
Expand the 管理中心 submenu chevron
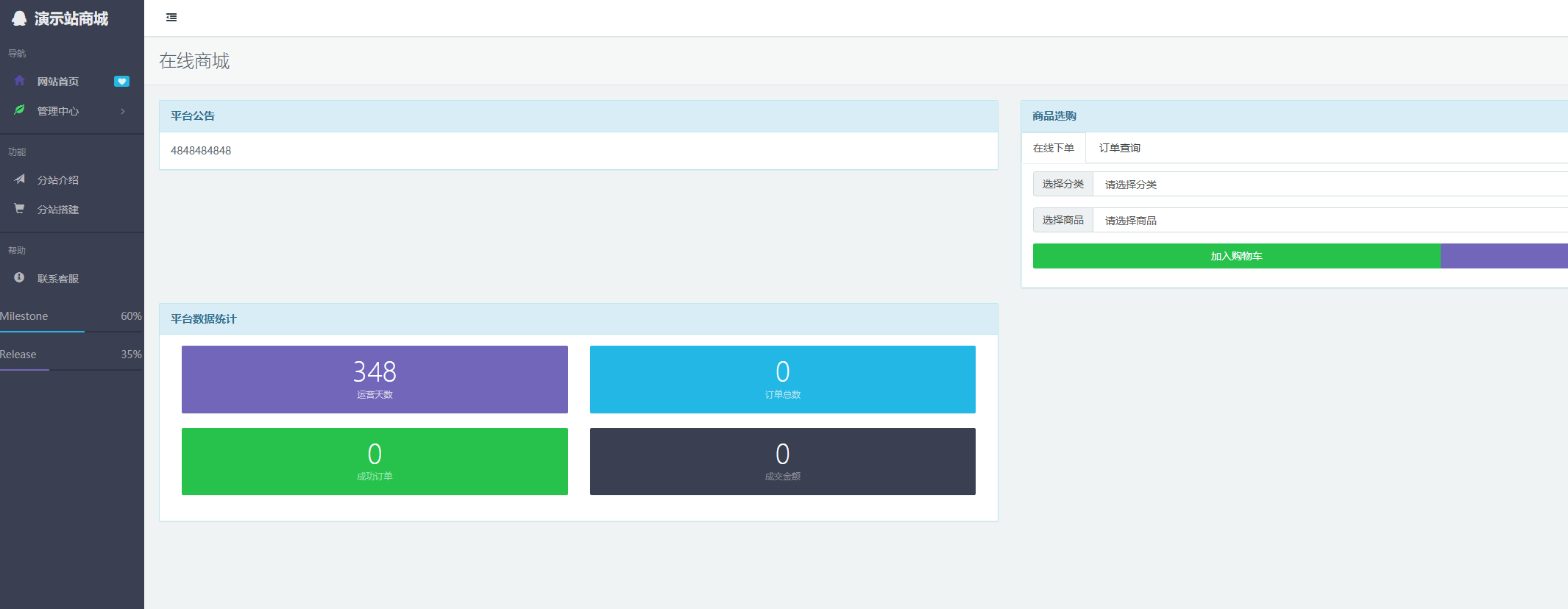(x=123, y=111)
